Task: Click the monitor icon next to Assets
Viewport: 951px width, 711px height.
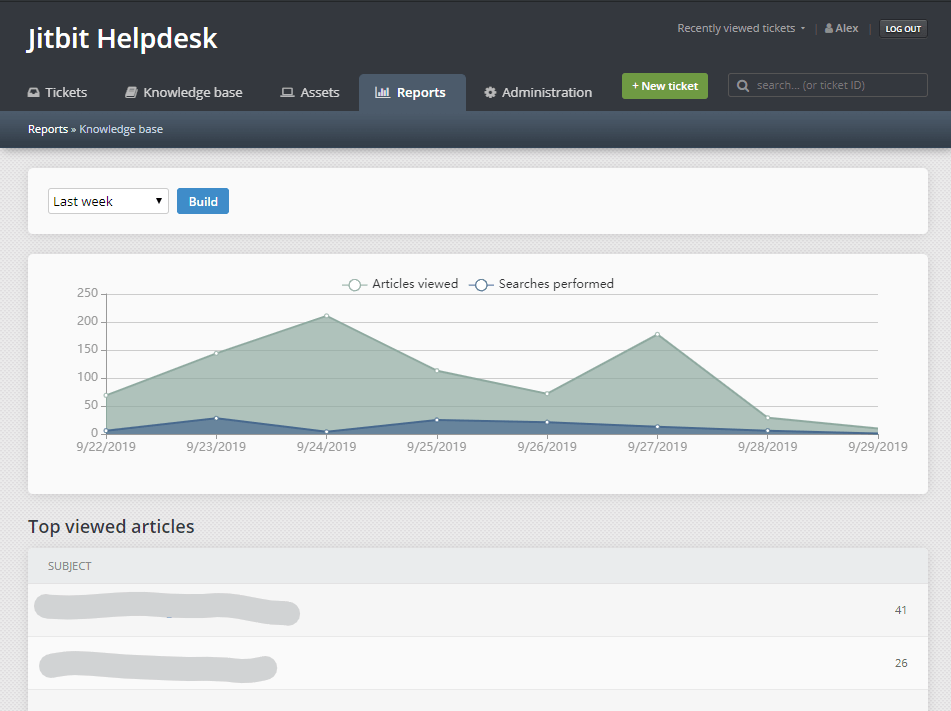Action: coord(287,91)
